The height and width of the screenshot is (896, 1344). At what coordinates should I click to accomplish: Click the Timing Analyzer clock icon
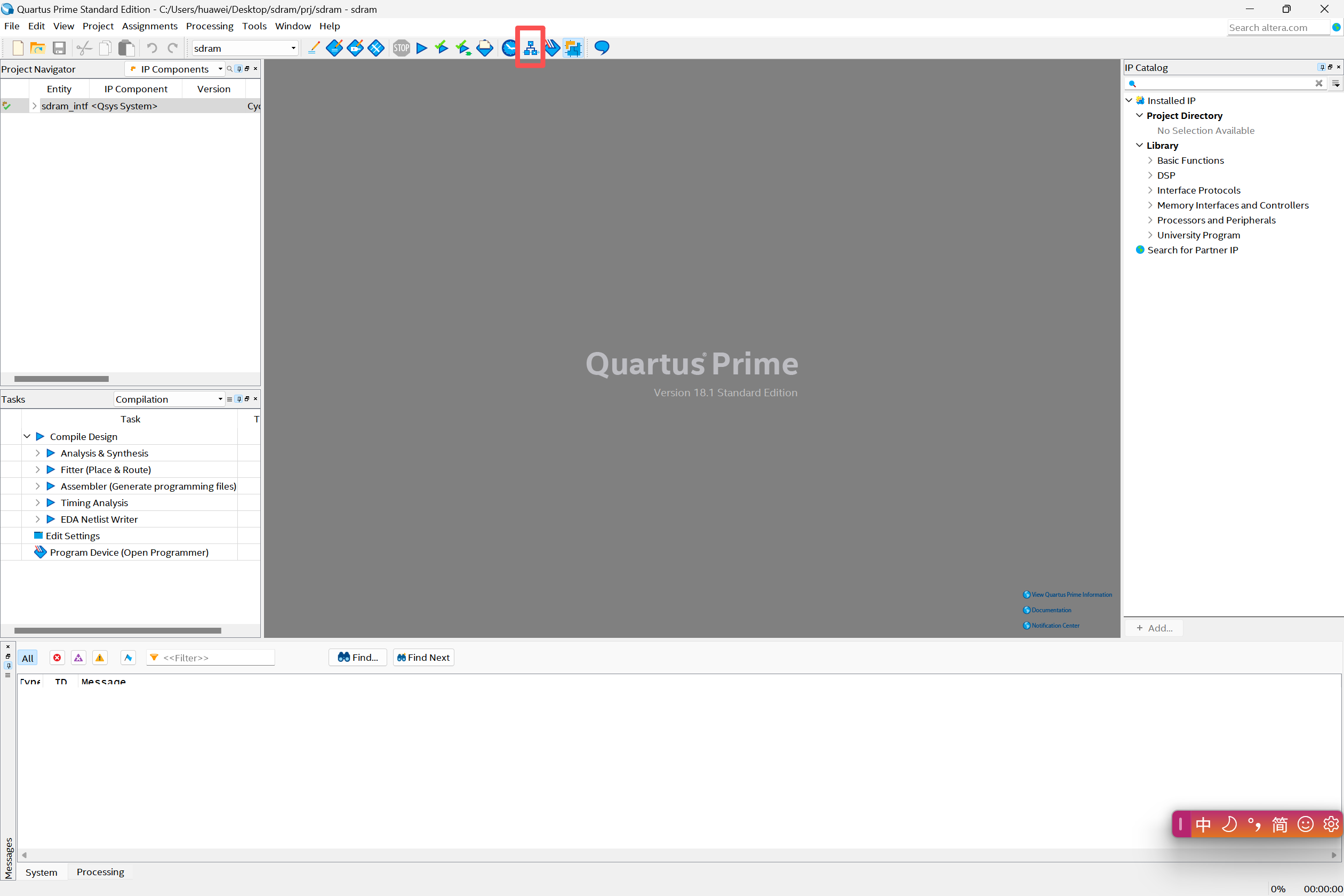508,48
